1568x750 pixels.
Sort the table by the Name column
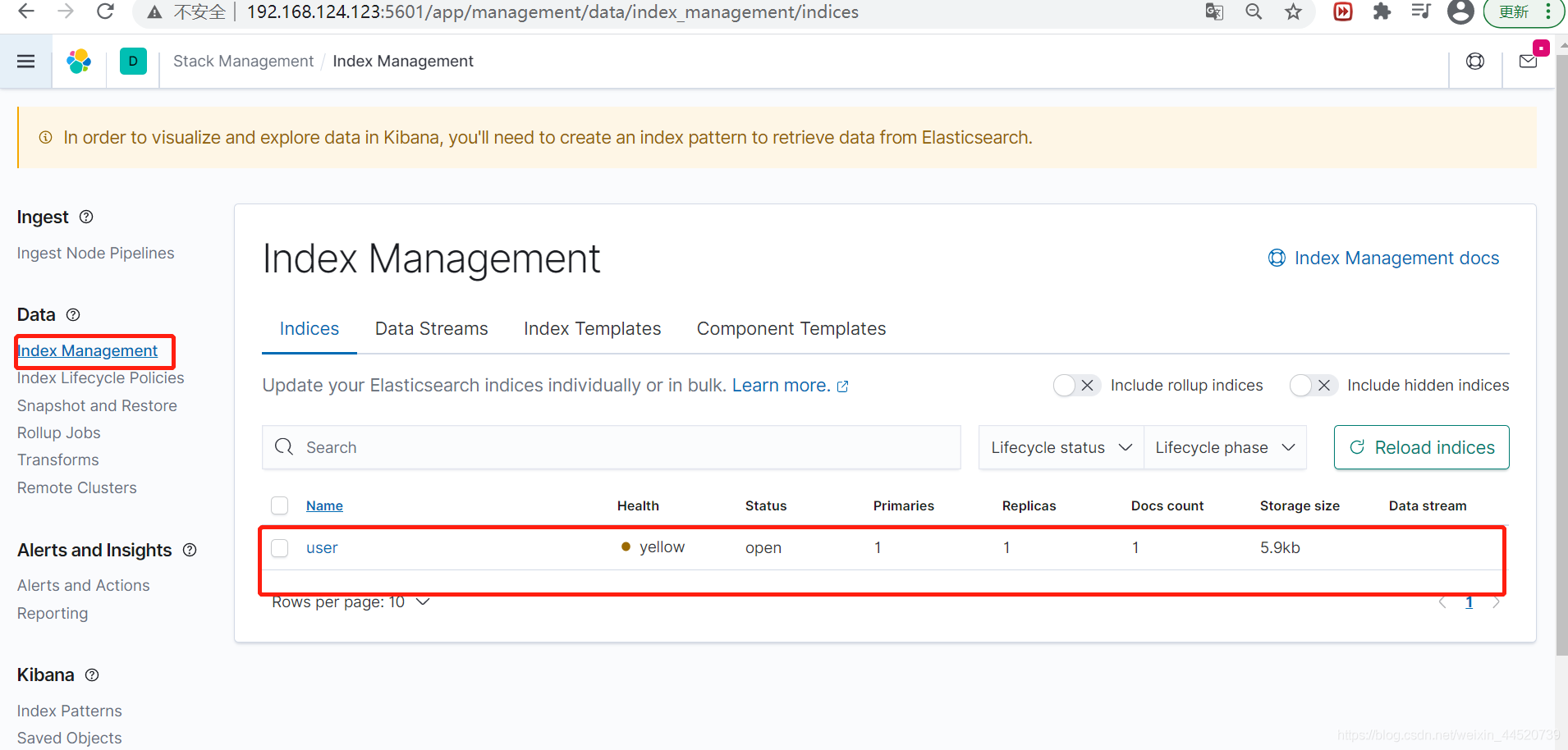point(324,505)
